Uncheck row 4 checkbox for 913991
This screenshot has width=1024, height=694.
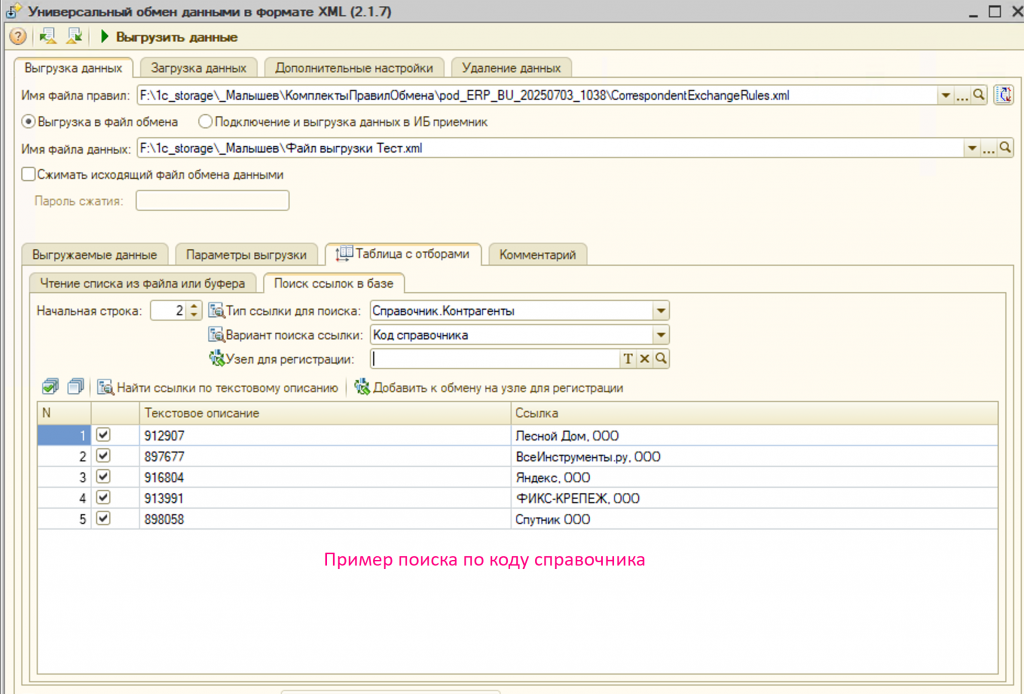[x=103, y=497]
